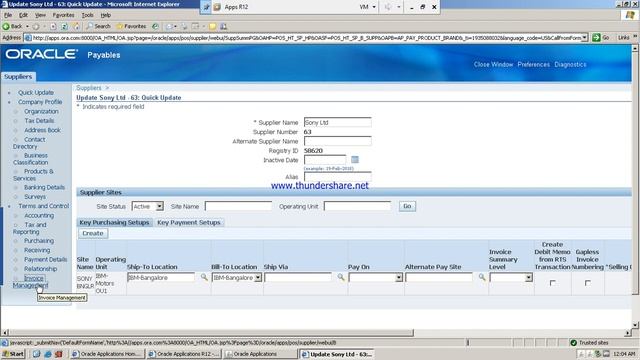The height and width of the screenshot is (360, 640).
Task: Open Address Book in sidebar
Action: (42, 130)
